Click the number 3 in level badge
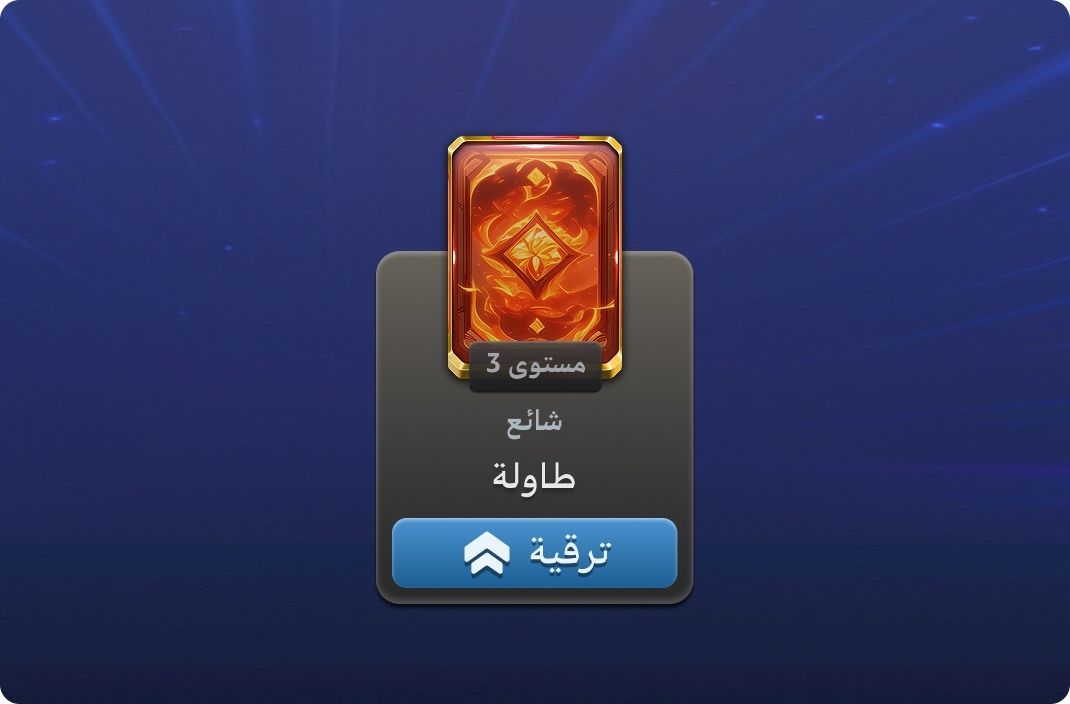The height and width of the screenshot is (704, 1070). 493,363
